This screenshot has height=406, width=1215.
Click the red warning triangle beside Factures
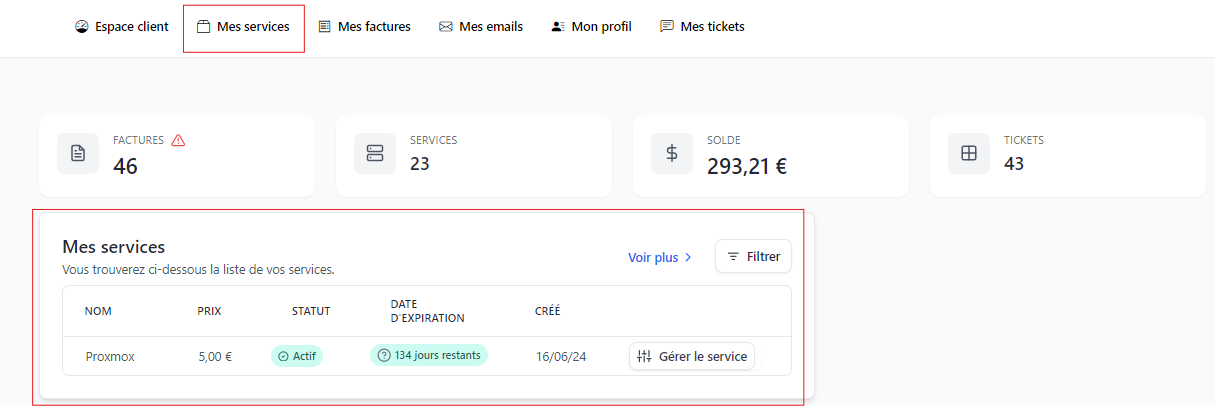tap(178, 140)
